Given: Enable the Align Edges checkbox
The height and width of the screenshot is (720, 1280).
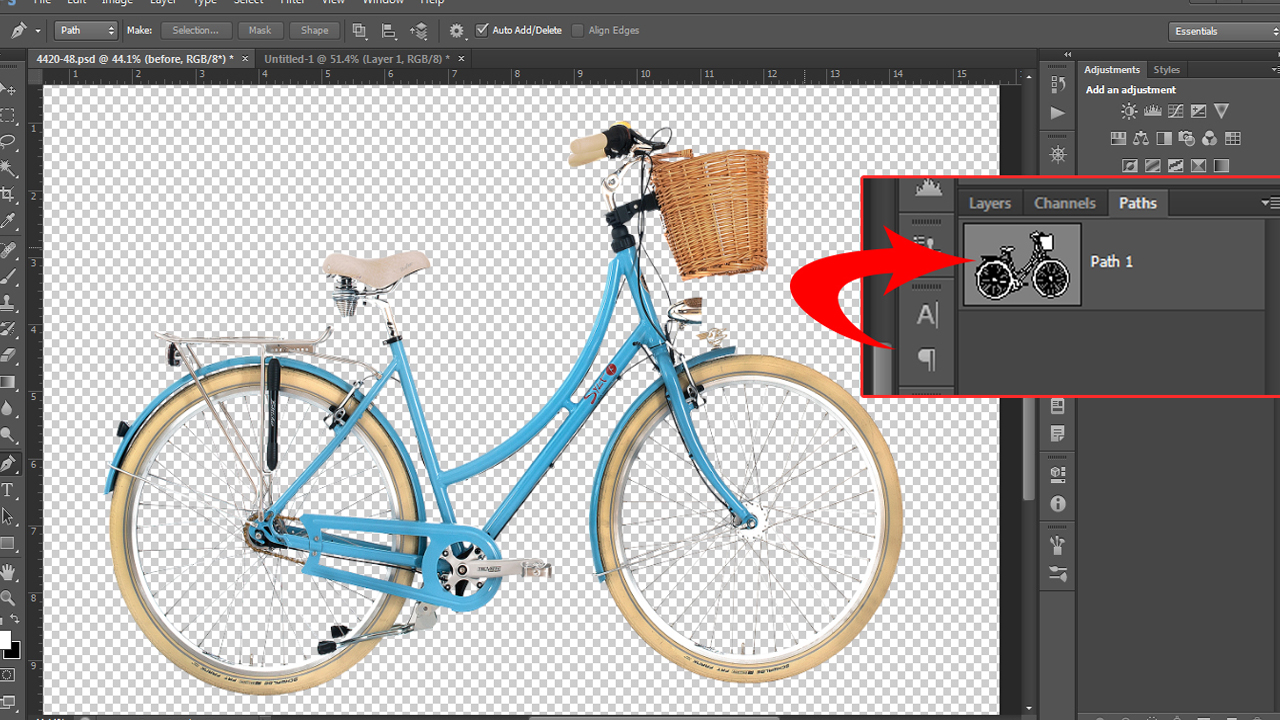Looking at the screenshot, I should tap(577, 30).
